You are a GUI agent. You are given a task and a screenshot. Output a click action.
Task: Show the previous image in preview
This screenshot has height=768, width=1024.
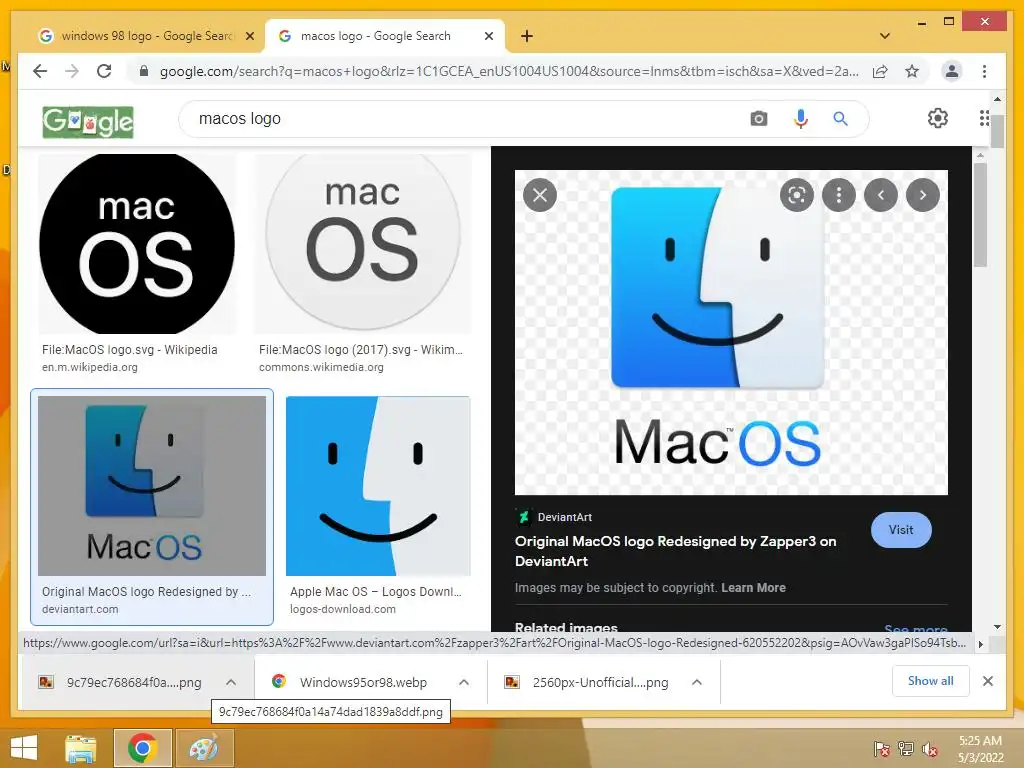(x=881, y=195)
